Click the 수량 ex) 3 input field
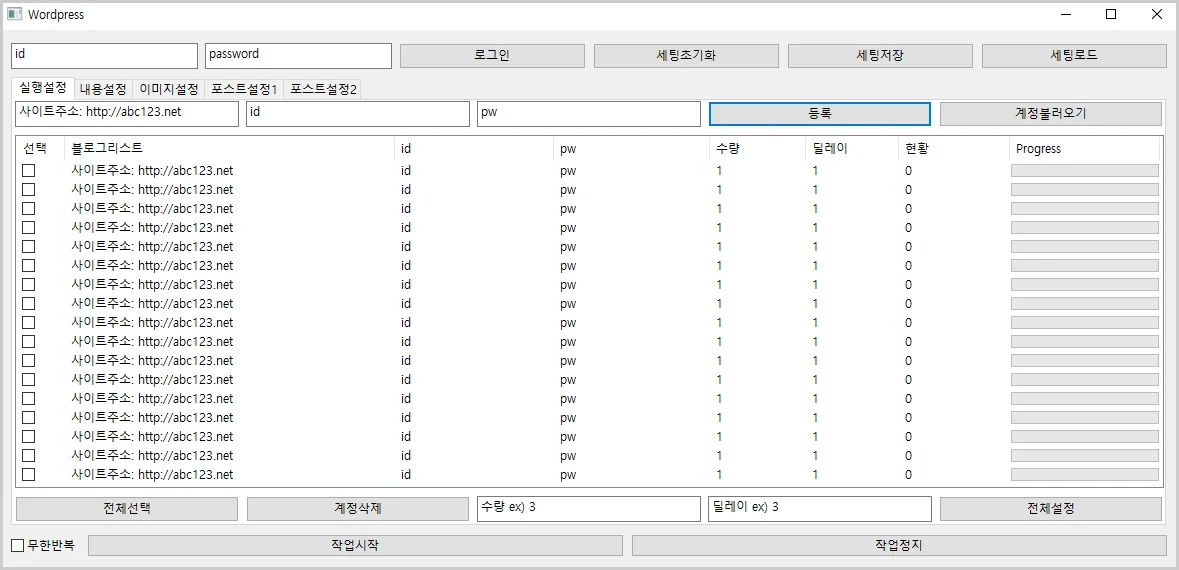Image resolution: width=1179 pixels, height=570 pixels. pos(589,508)
